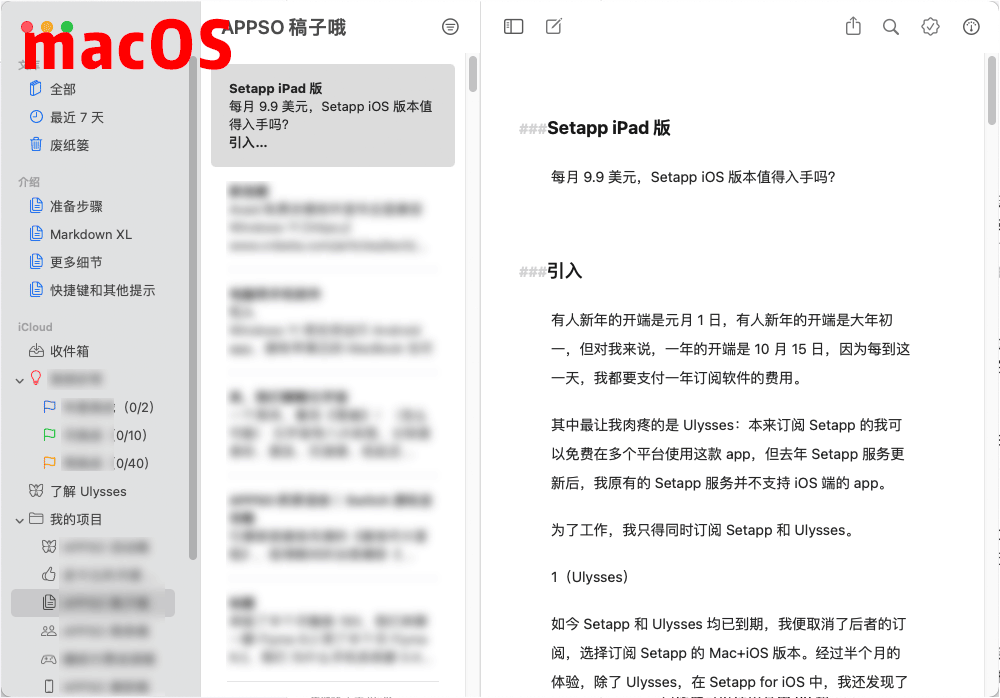
Task: Click the paragraph starting 其中最让我肉疼的
Action: tap(728, 454)
